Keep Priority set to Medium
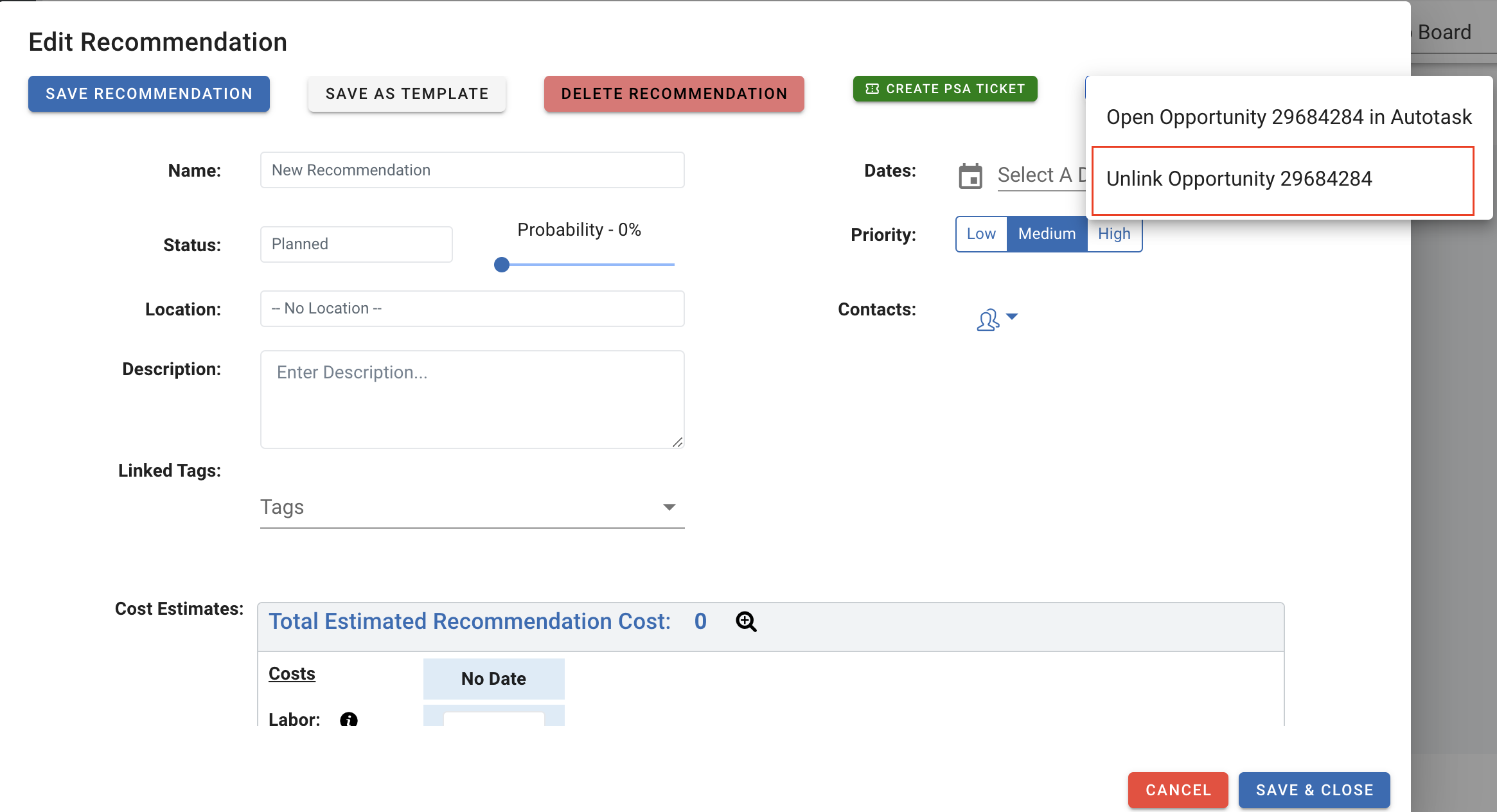 click(1046, 234)
